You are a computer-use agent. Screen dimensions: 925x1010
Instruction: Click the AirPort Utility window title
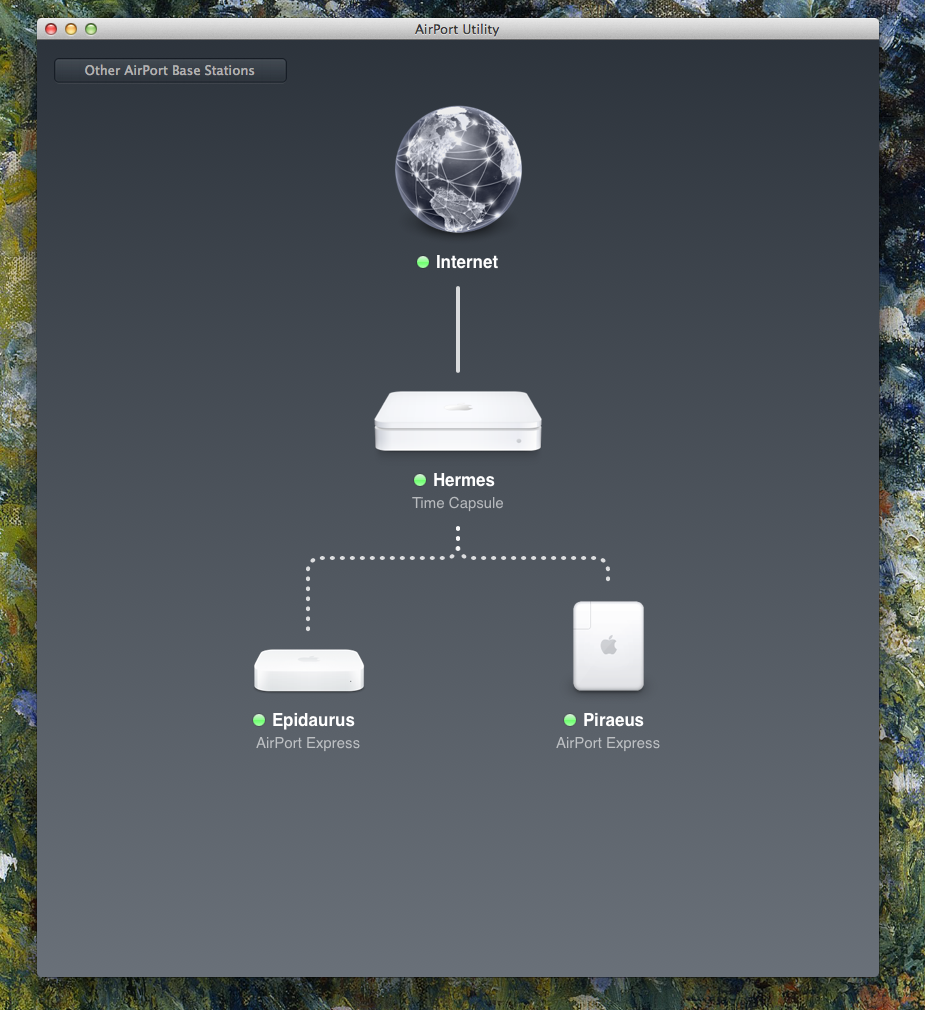457,29
